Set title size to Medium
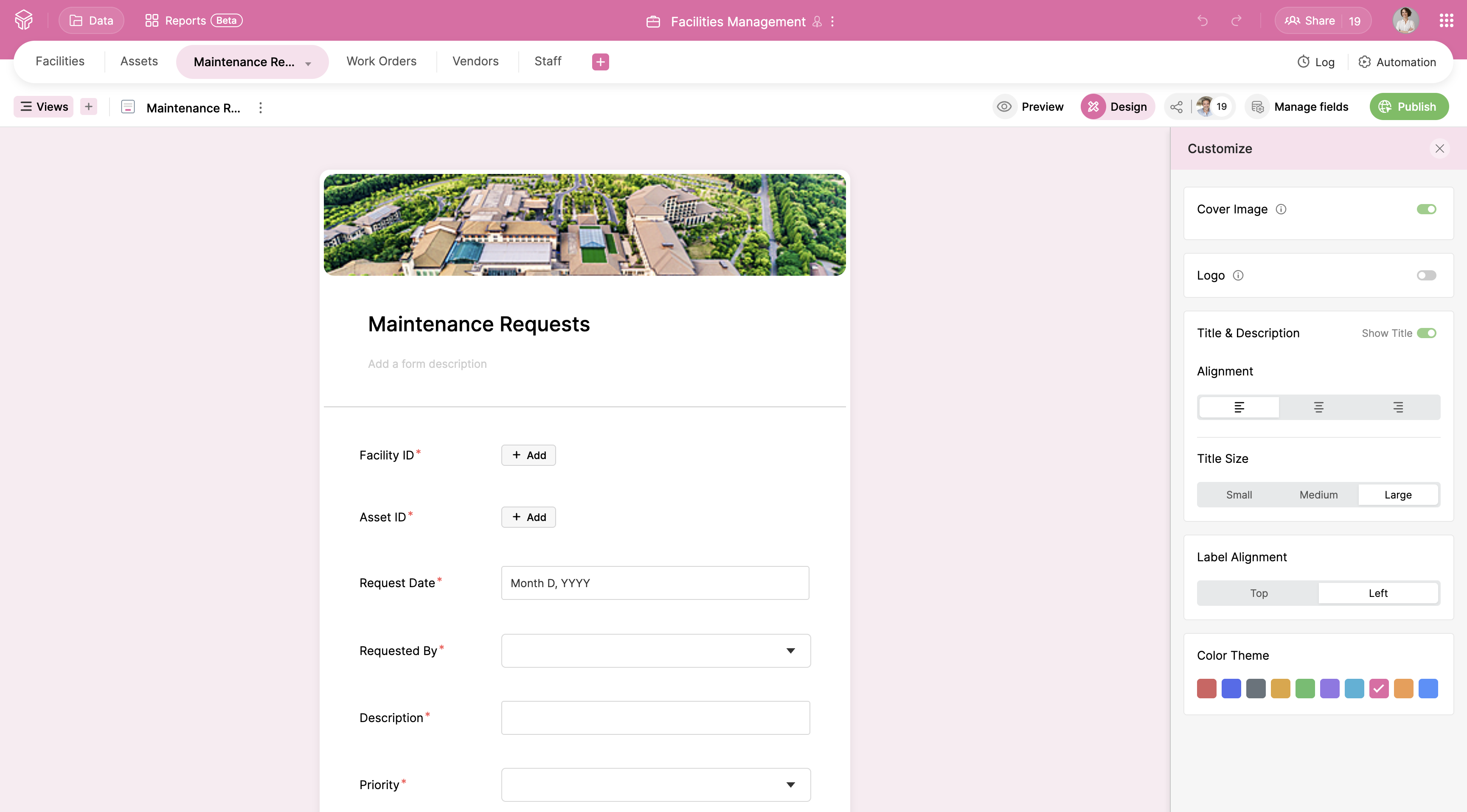 (x=1318, y=495)
